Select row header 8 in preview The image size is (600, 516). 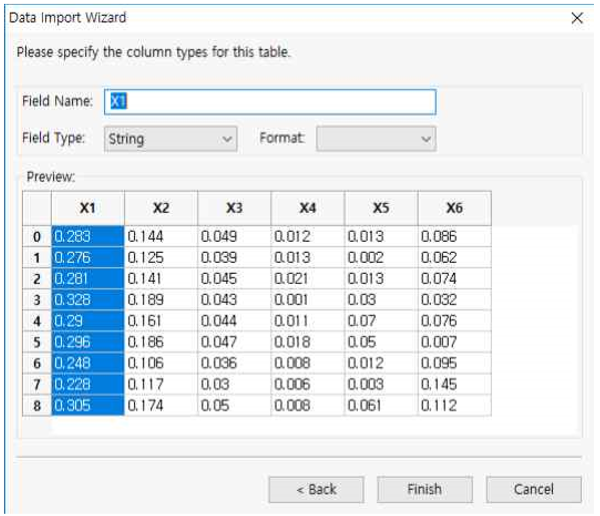pos(37,406)
